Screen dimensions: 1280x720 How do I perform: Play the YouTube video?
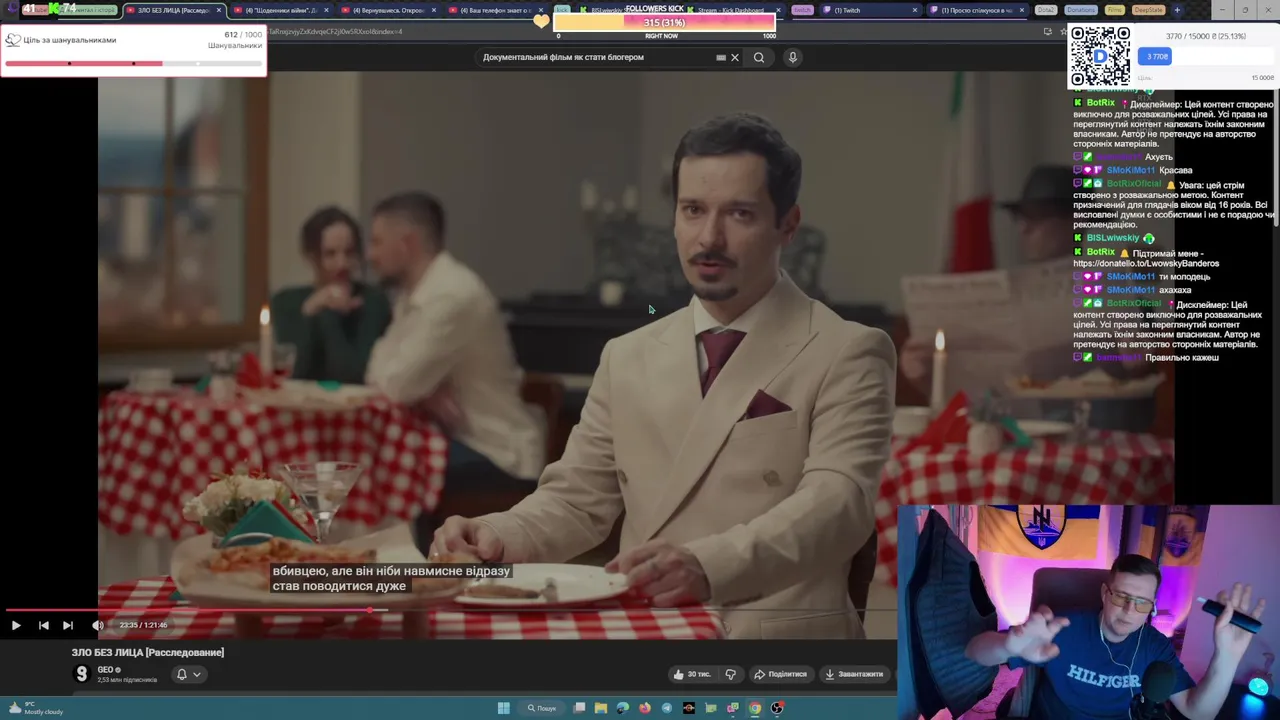pyautogui.click(x=16, y=625)
